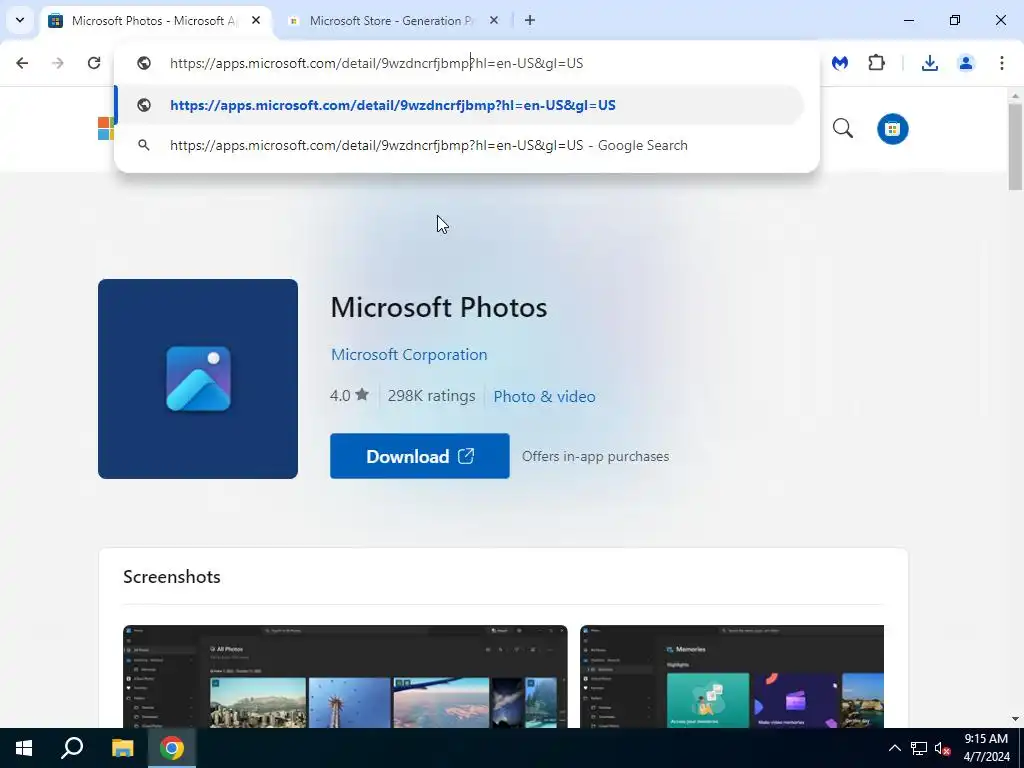The height and width of the screenshot is (768, 1024).
Task: Close the Microsoft Store tab
Action: pyautogui.click(x=494, y=20)
